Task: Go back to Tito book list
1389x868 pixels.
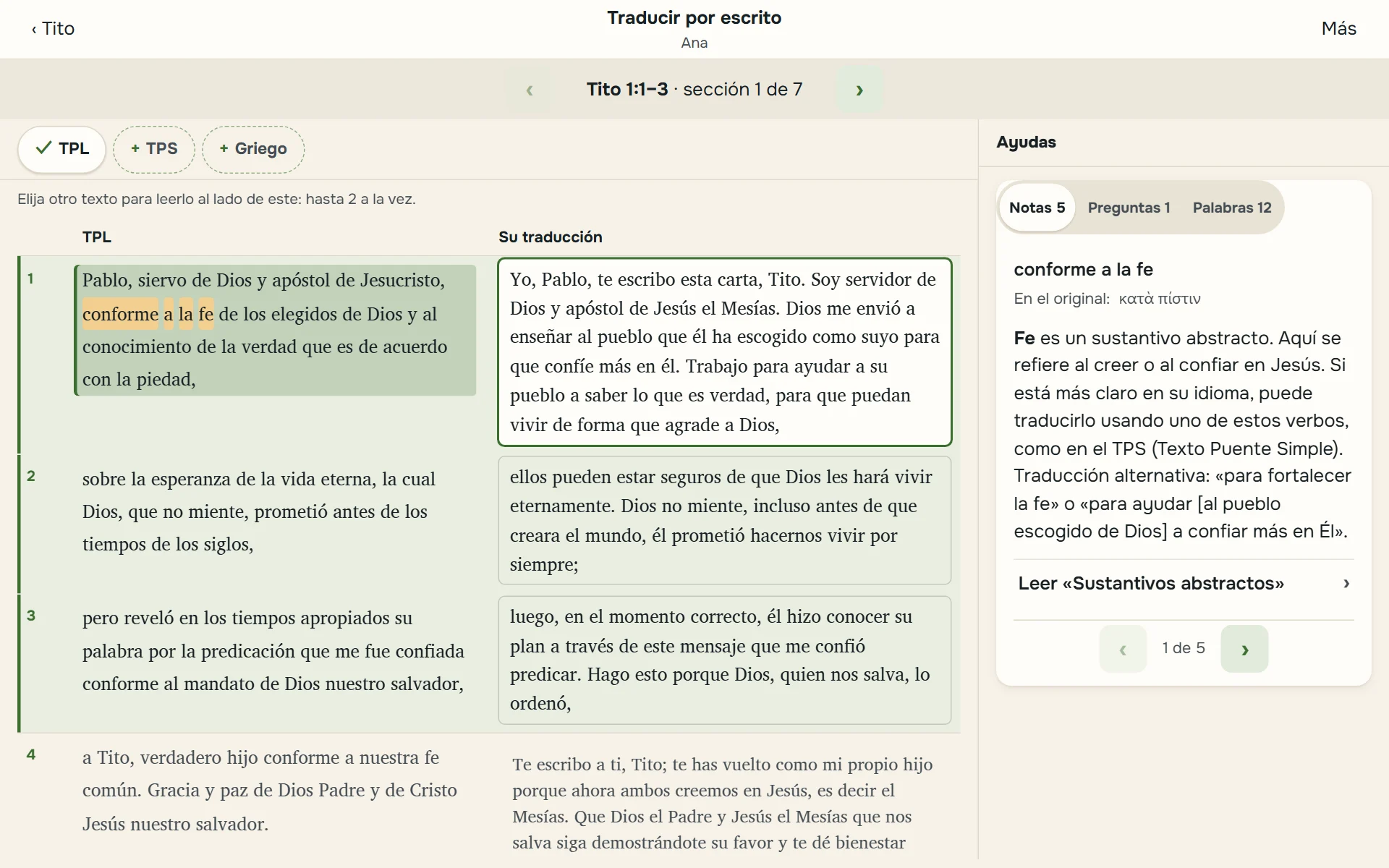Action: (53, 28)
